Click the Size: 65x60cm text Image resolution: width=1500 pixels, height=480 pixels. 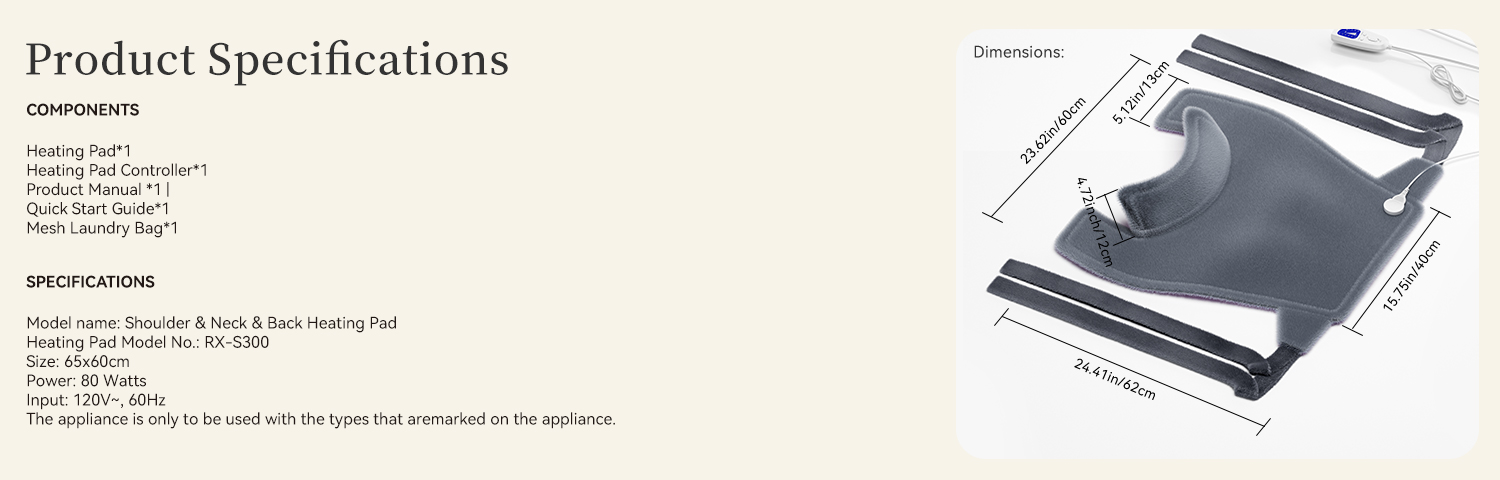point(78,361)
